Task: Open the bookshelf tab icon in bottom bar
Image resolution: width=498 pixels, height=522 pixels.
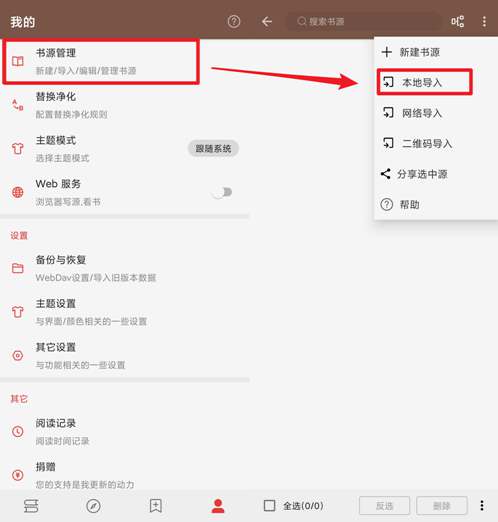Action: (x=31, y=506)
